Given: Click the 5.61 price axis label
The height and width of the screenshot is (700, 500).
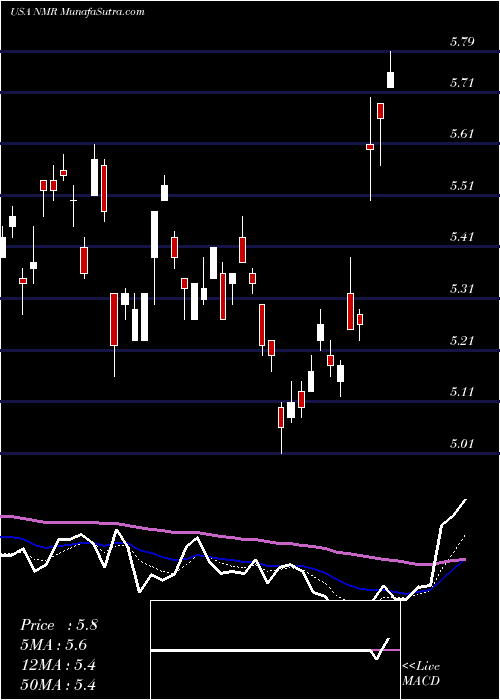Looking at the screenshot, I should (x=462, y=133).
